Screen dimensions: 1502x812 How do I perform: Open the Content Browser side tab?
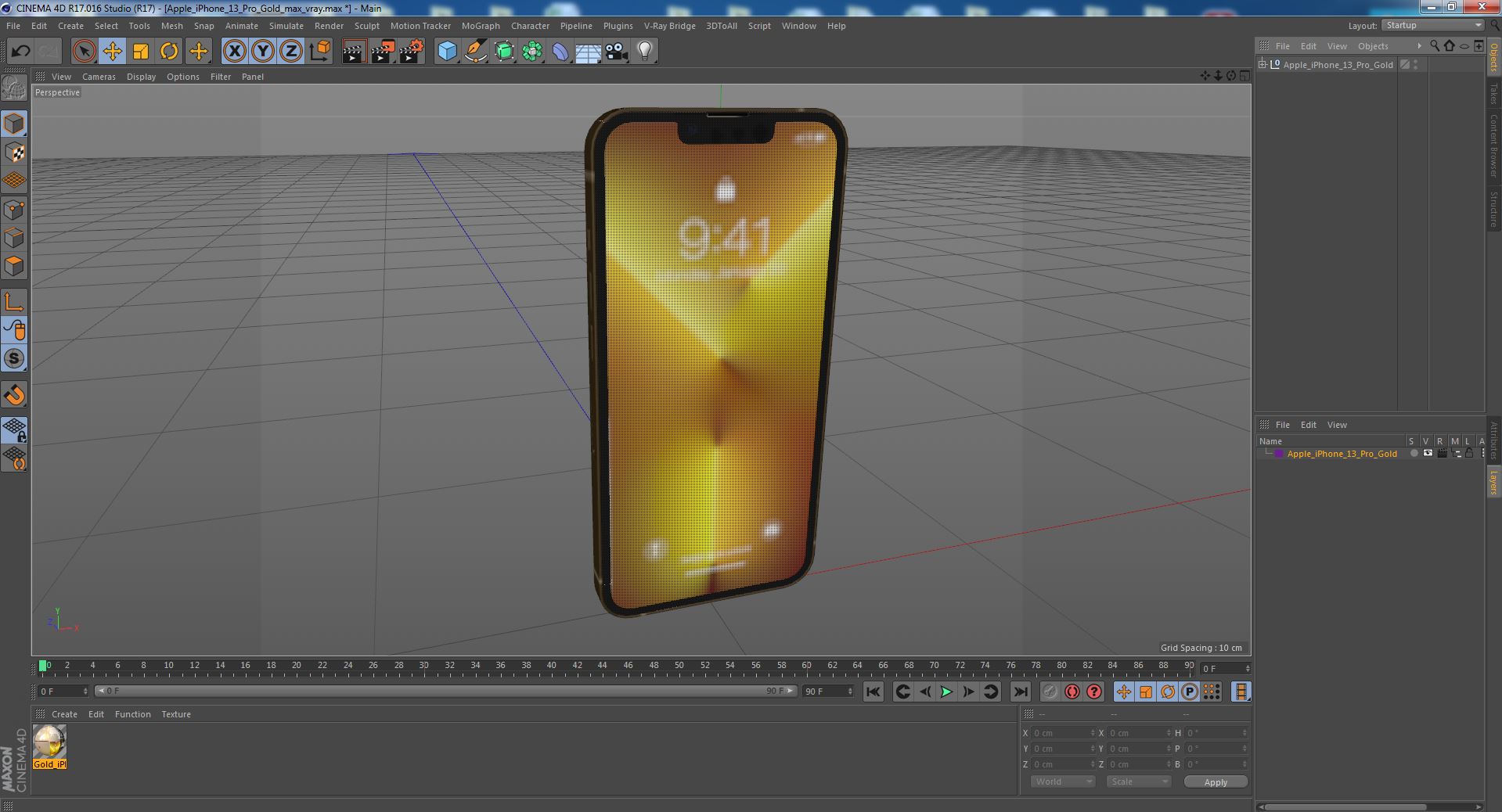[x=1493, y=146]
